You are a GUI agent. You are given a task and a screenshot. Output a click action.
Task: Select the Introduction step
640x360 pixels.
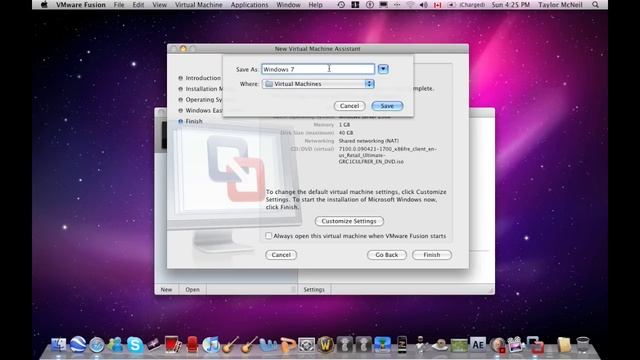click(203, 78)
